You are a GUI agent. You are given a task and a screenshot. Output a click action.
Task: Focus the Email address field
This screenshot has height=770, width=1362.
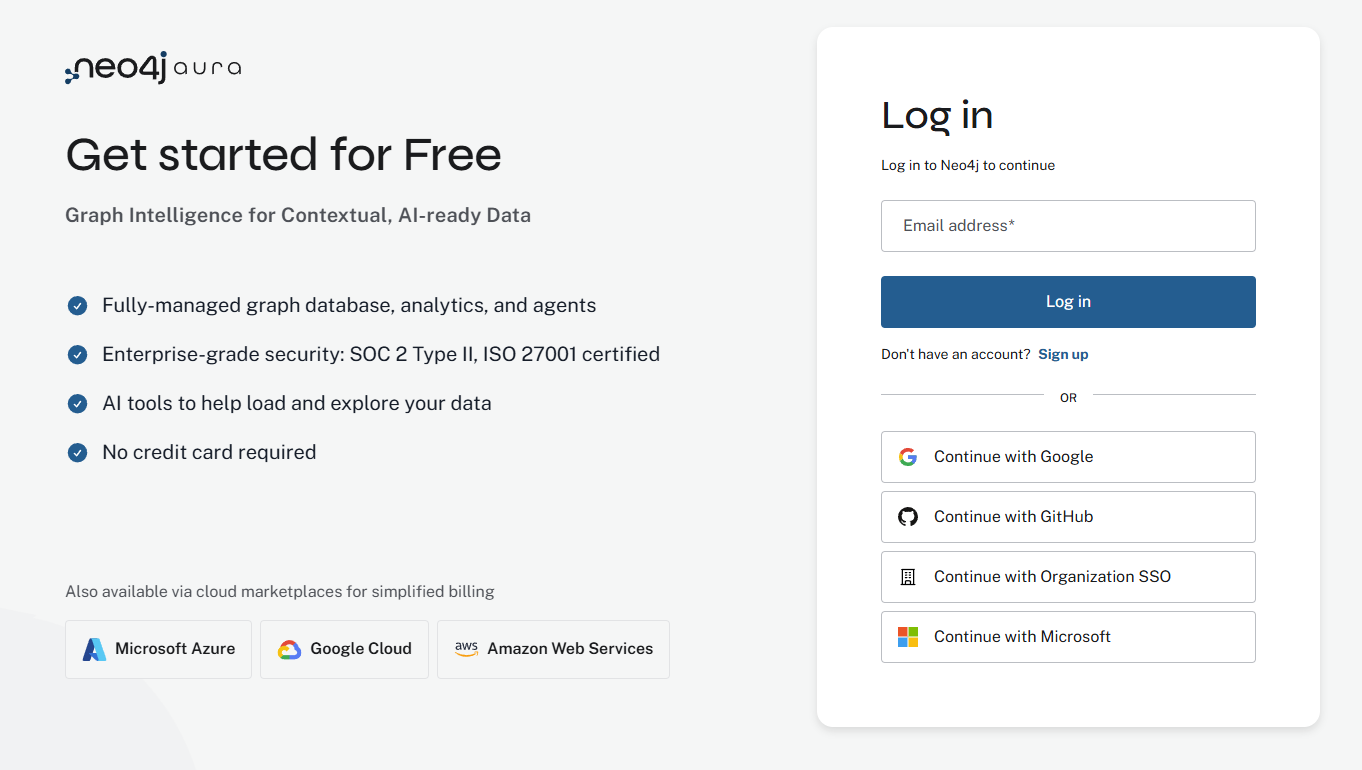(x=1067, y=226)
